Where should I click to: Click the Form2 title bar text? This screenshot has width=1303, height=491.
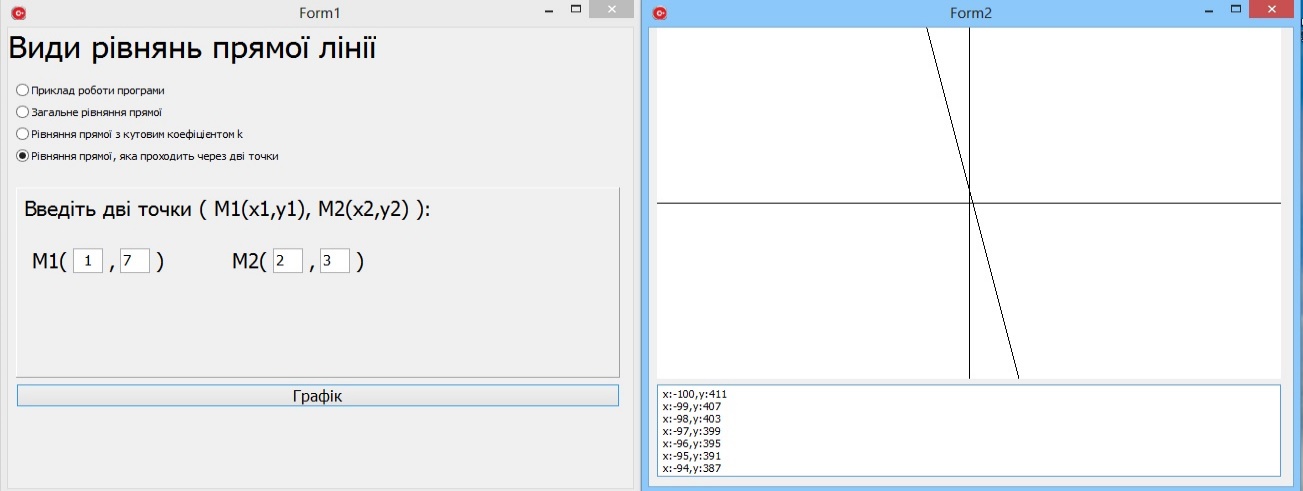[971, 13]
